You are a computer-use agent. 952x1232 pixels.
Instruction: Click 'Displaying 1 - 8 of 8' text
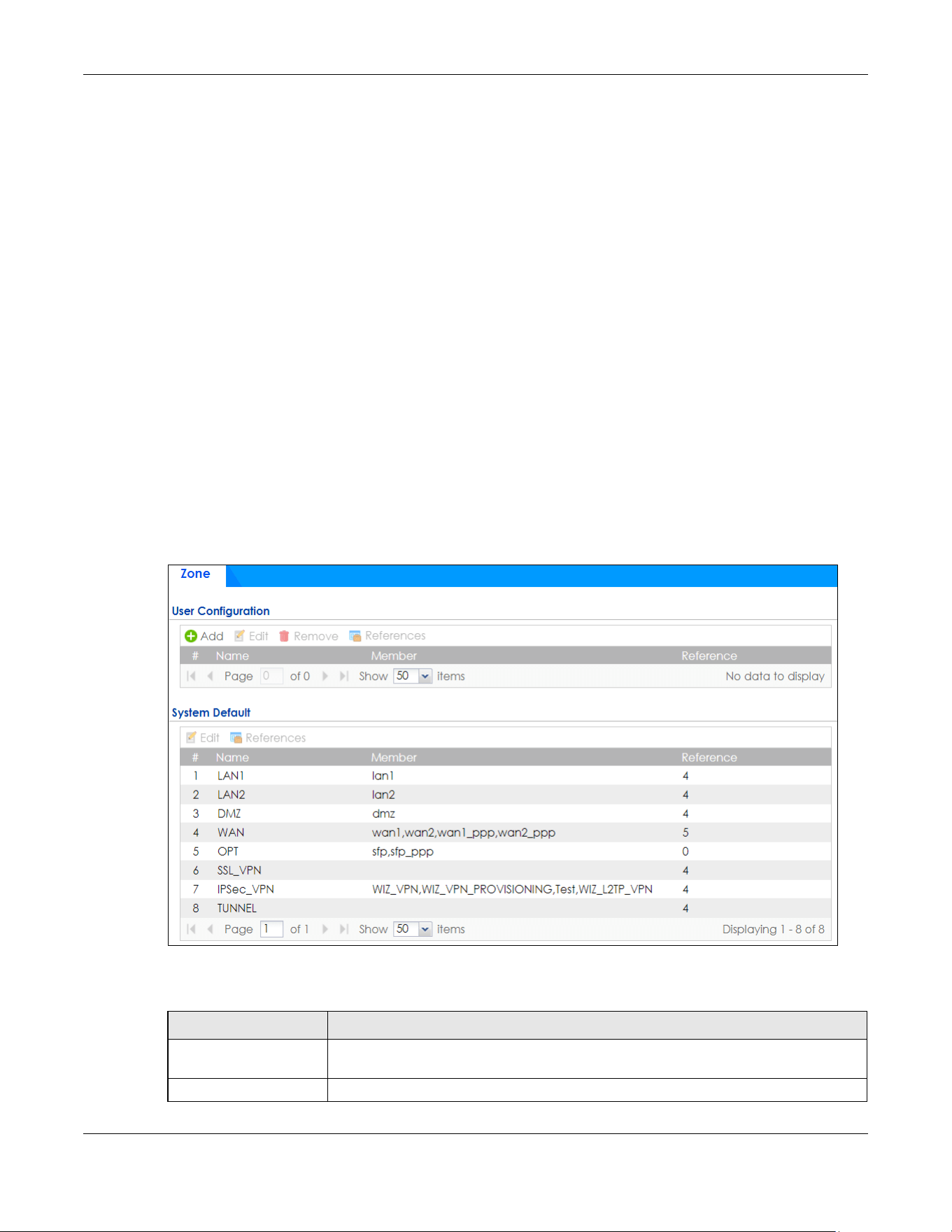(x=774, y=929)
